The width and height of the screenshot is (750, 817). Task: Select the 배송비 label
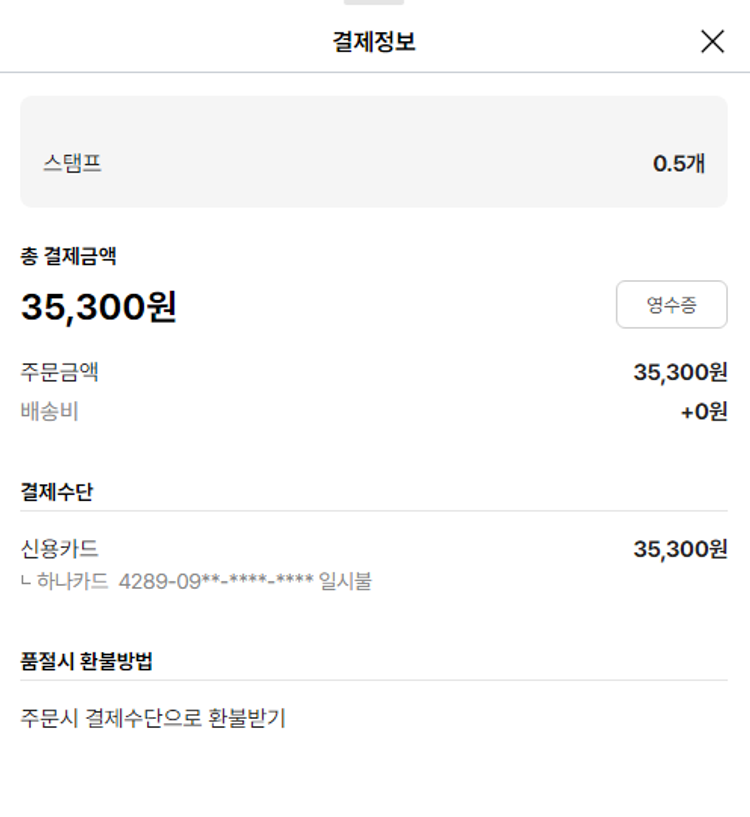pyautogui.click(x=50, y=411)
